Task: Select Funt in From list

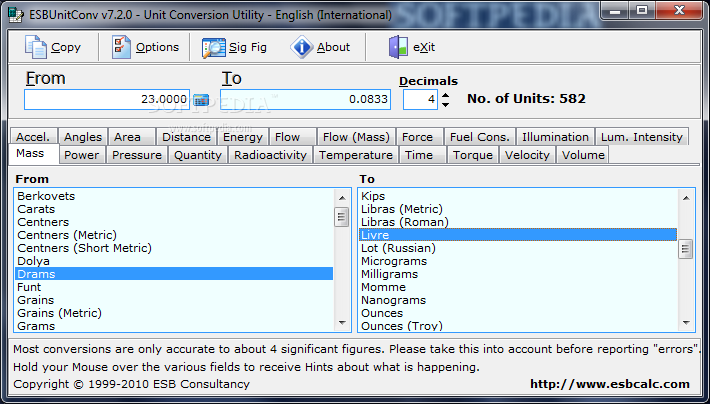Action: click(174, 287)
